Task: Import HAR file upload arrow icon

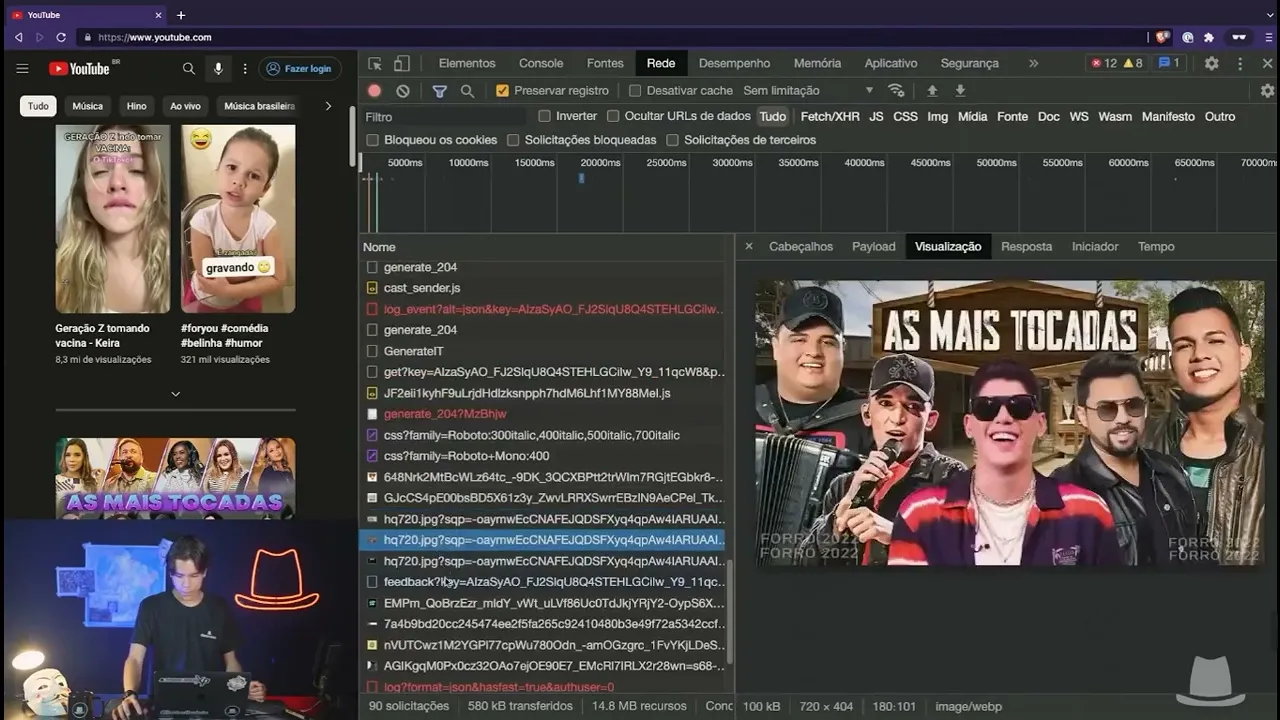Action: pyautogui.click(x=932, y=90)
